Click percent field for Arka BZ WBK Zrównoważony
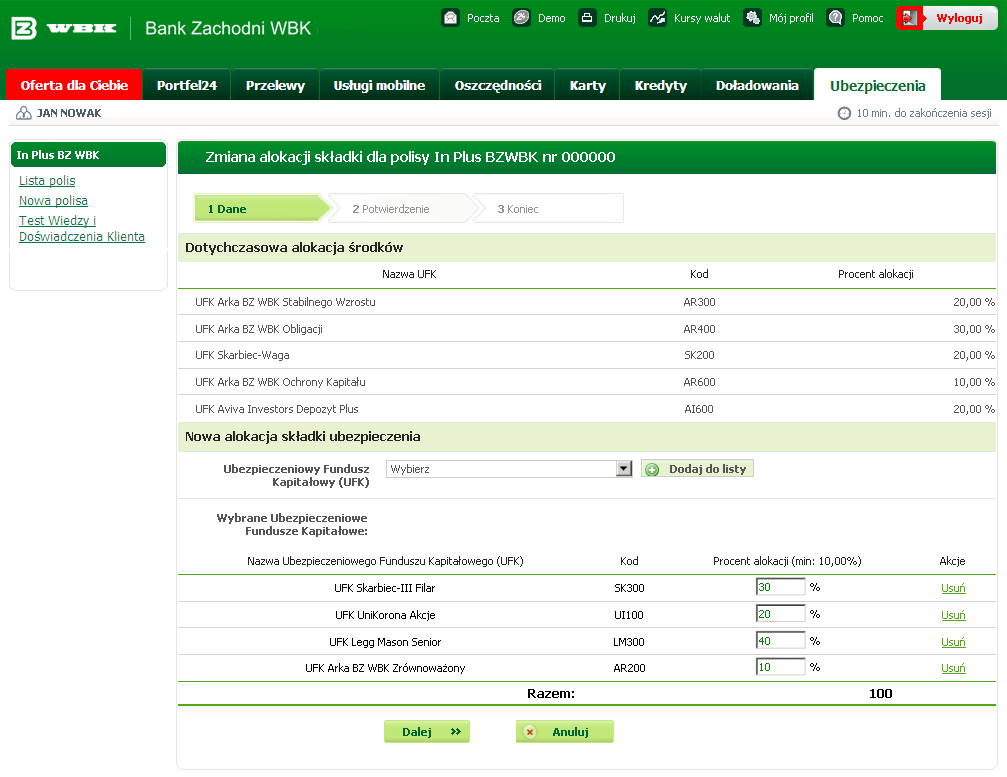The height and width of the screenshot is (777, 1007). (x=780, y=667)
